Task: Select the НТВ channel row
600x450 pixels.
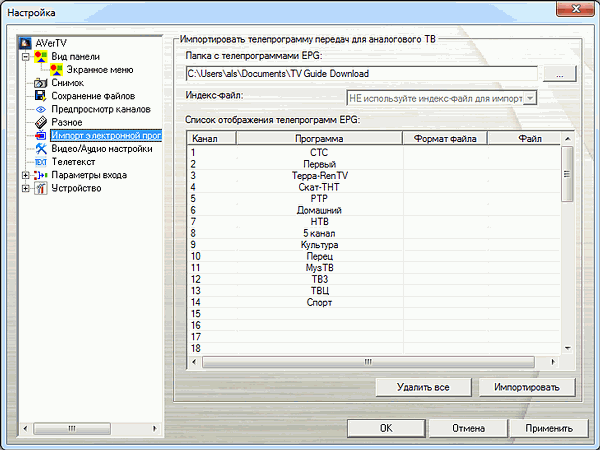Action: coord(374,222)
